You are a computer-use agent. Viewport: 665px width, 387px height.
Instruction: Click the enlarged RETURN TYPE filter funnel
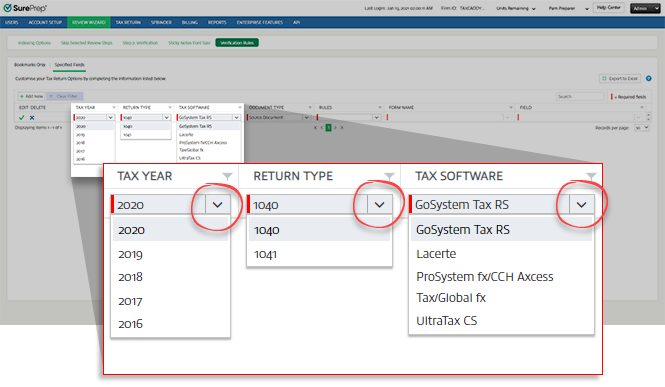point(389,176)
